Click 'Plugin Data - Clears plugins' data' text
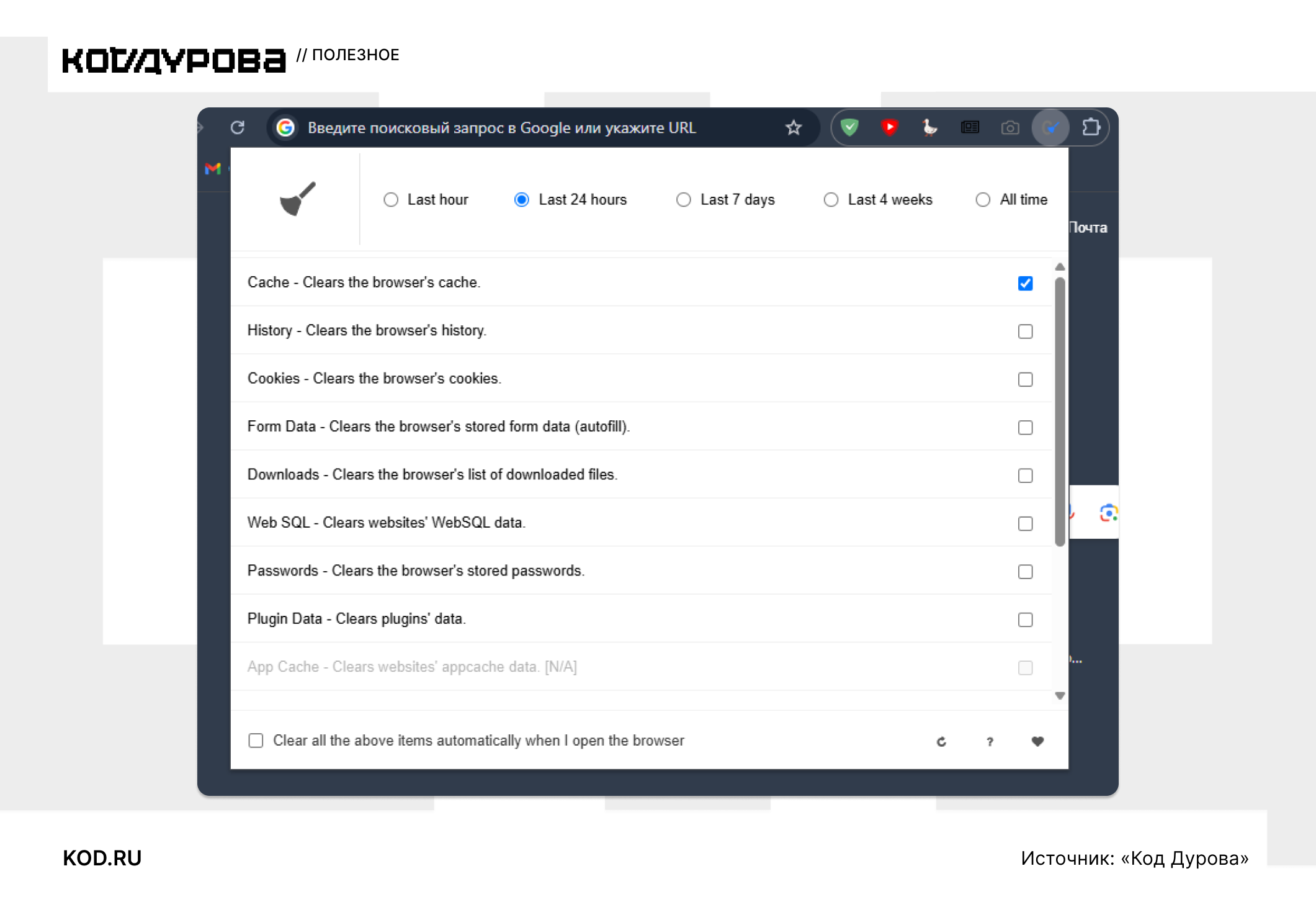The height and width of the screenshot is (902, 1316). 357,619
